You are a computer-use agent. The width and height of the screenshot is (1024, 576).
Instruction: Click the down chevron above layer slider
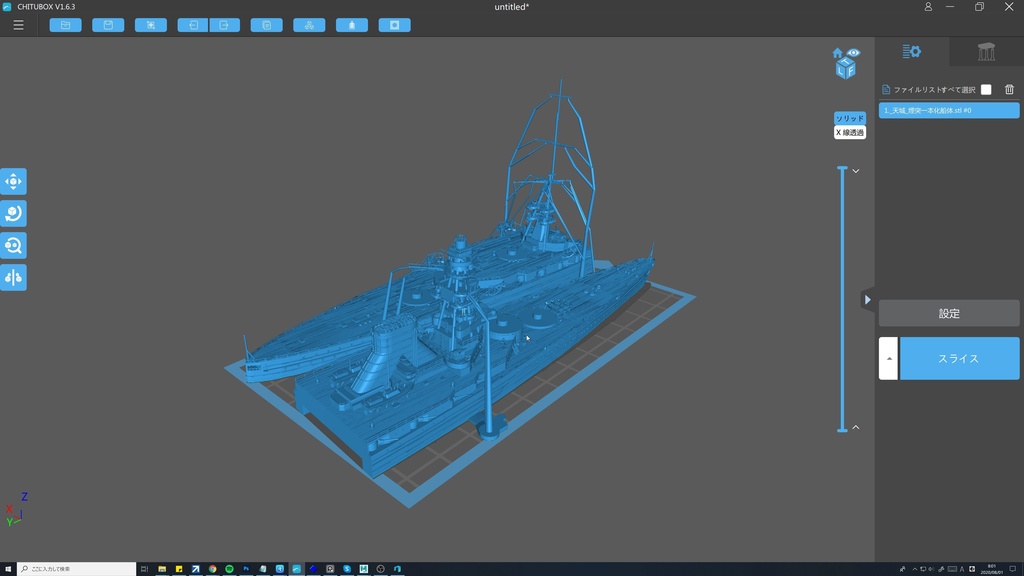(856, 171)
